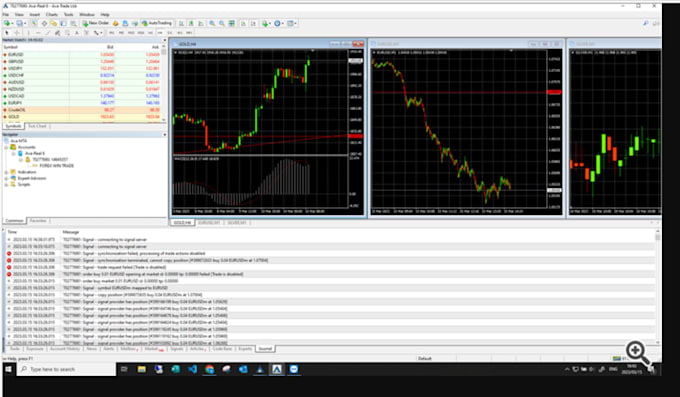Open Google Chrome from the taskbar
680x397 pixels.
tap(209, 369)
